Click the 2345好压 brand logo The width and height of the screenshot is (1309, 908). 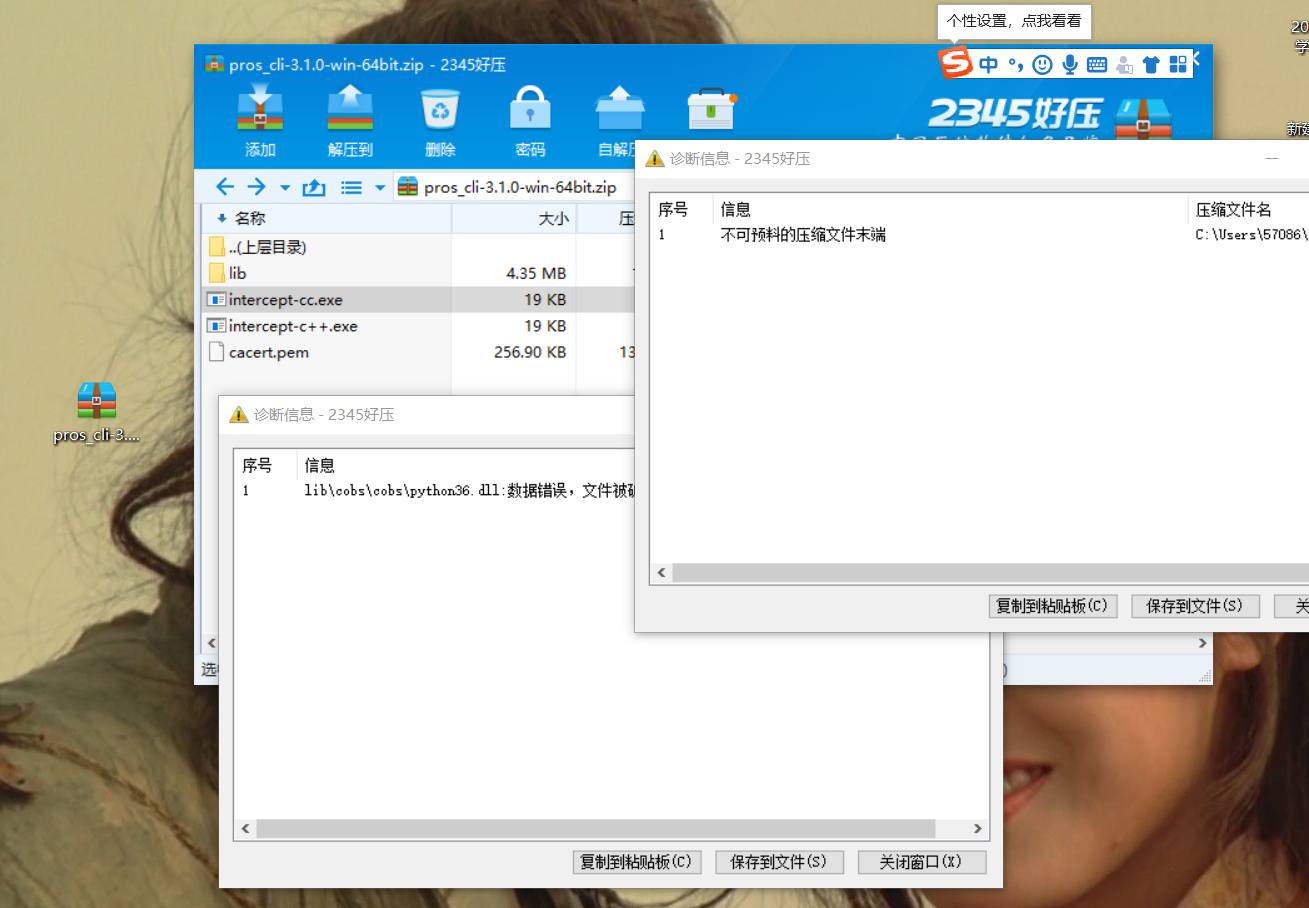pos(1015,112)
